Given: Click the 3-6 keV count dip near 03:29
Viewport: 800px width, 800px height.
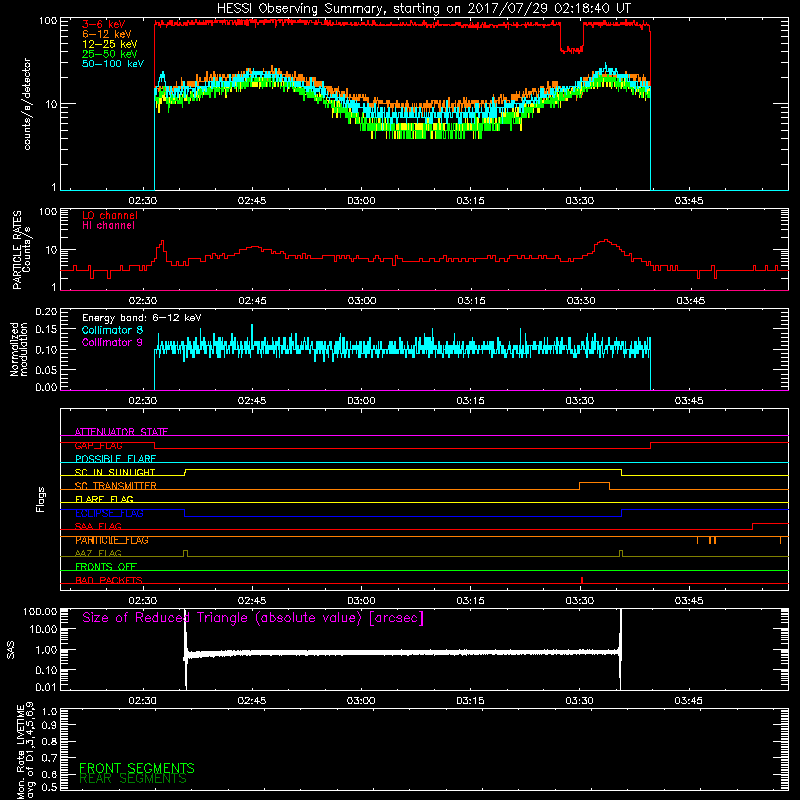Looking at the screenshot, I should (x=571, y=50).
